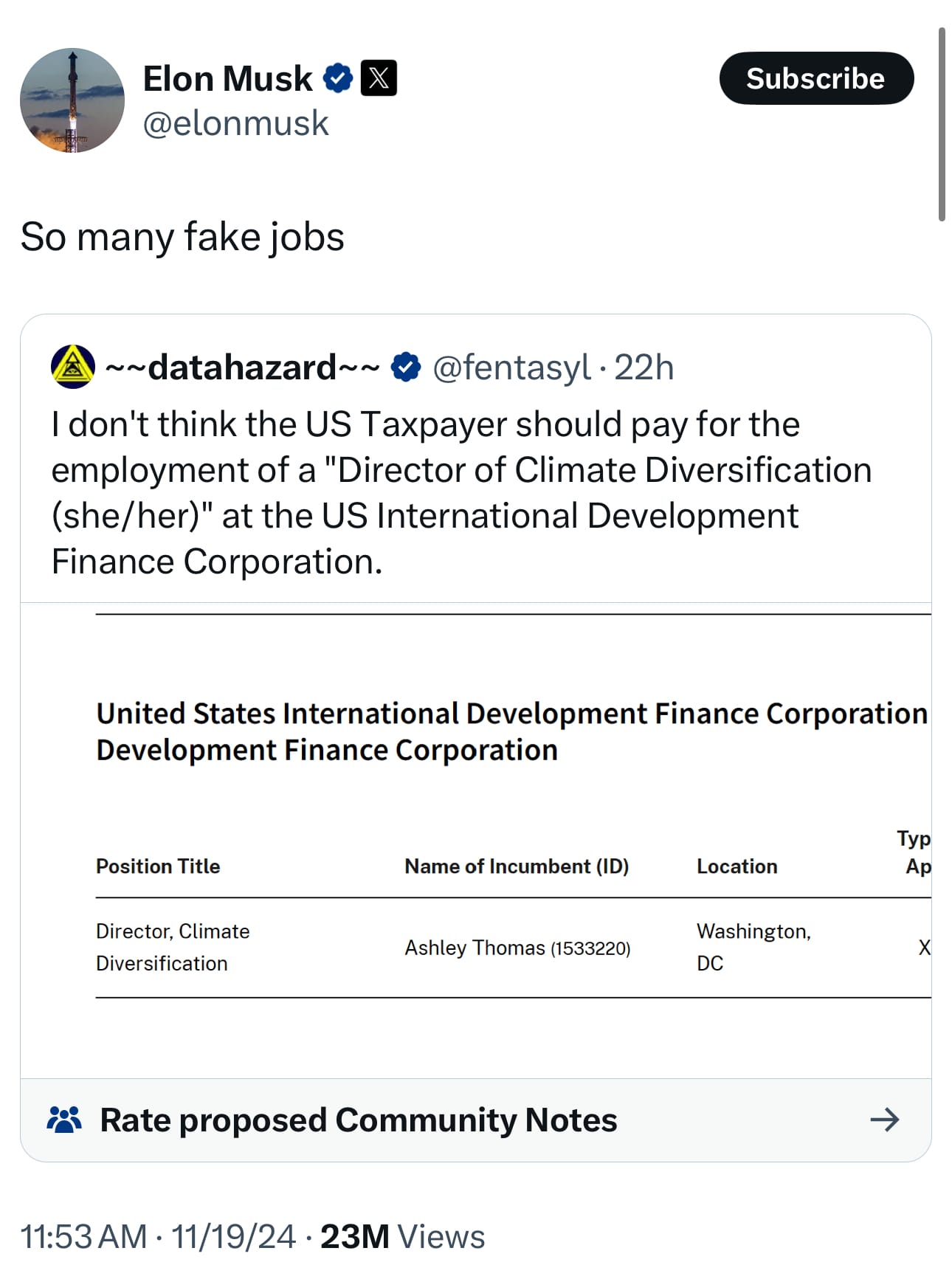Click the black X affiliation badge
Viewport: 952px width, 1279px height.
point(379,78)
